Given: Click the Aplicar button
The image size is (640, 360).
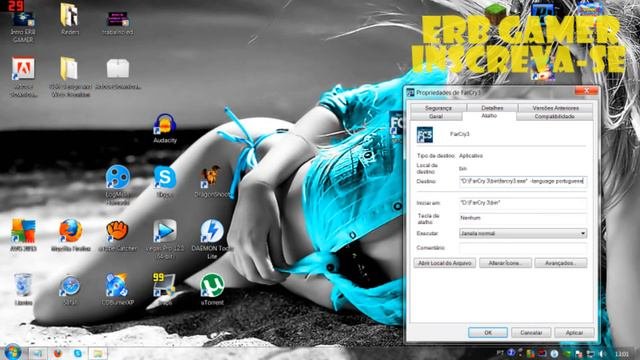Looking at the screenshot, I should 574,333.
